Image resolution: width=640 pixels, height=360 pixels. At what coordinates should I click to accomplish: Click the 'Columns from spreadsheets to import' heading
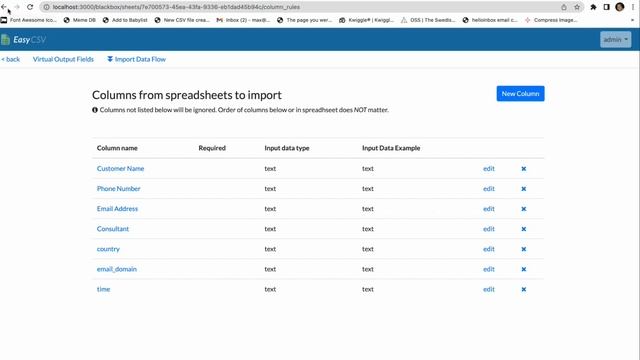187,95
